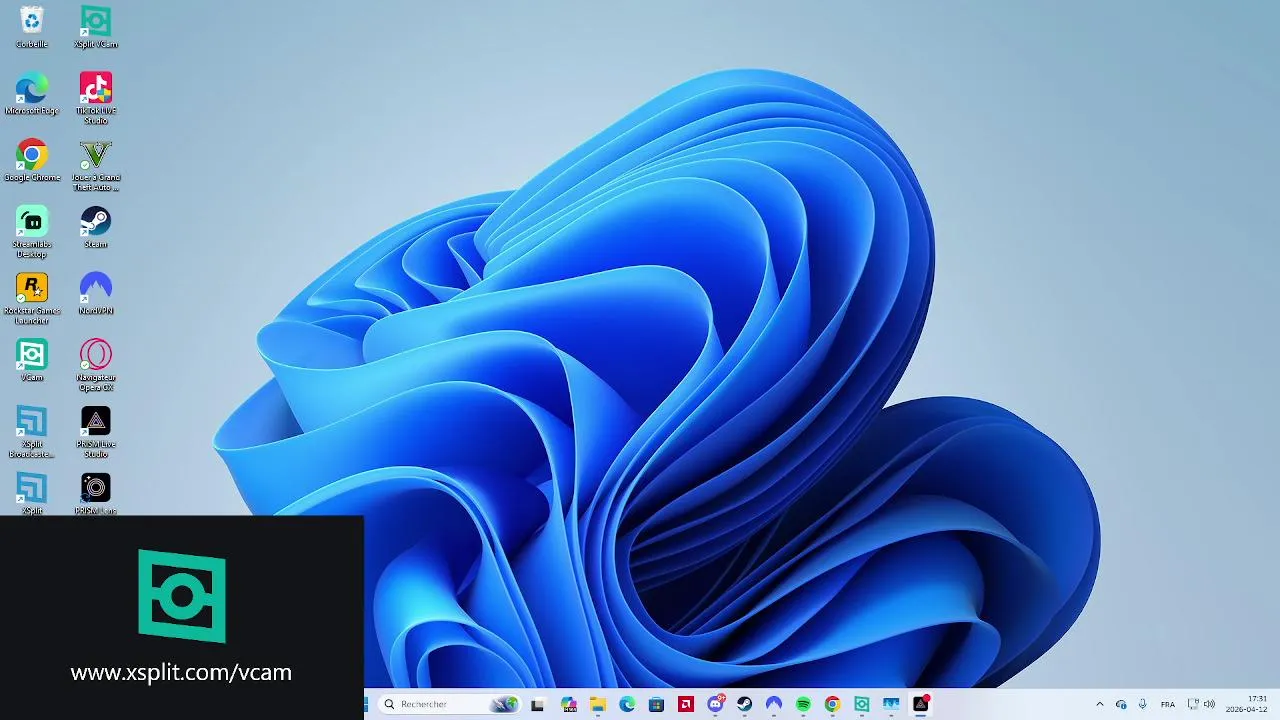Screen dimensions: 1280x720
Task: Open Spotify from the taskbar
Action: pos(803,704)
